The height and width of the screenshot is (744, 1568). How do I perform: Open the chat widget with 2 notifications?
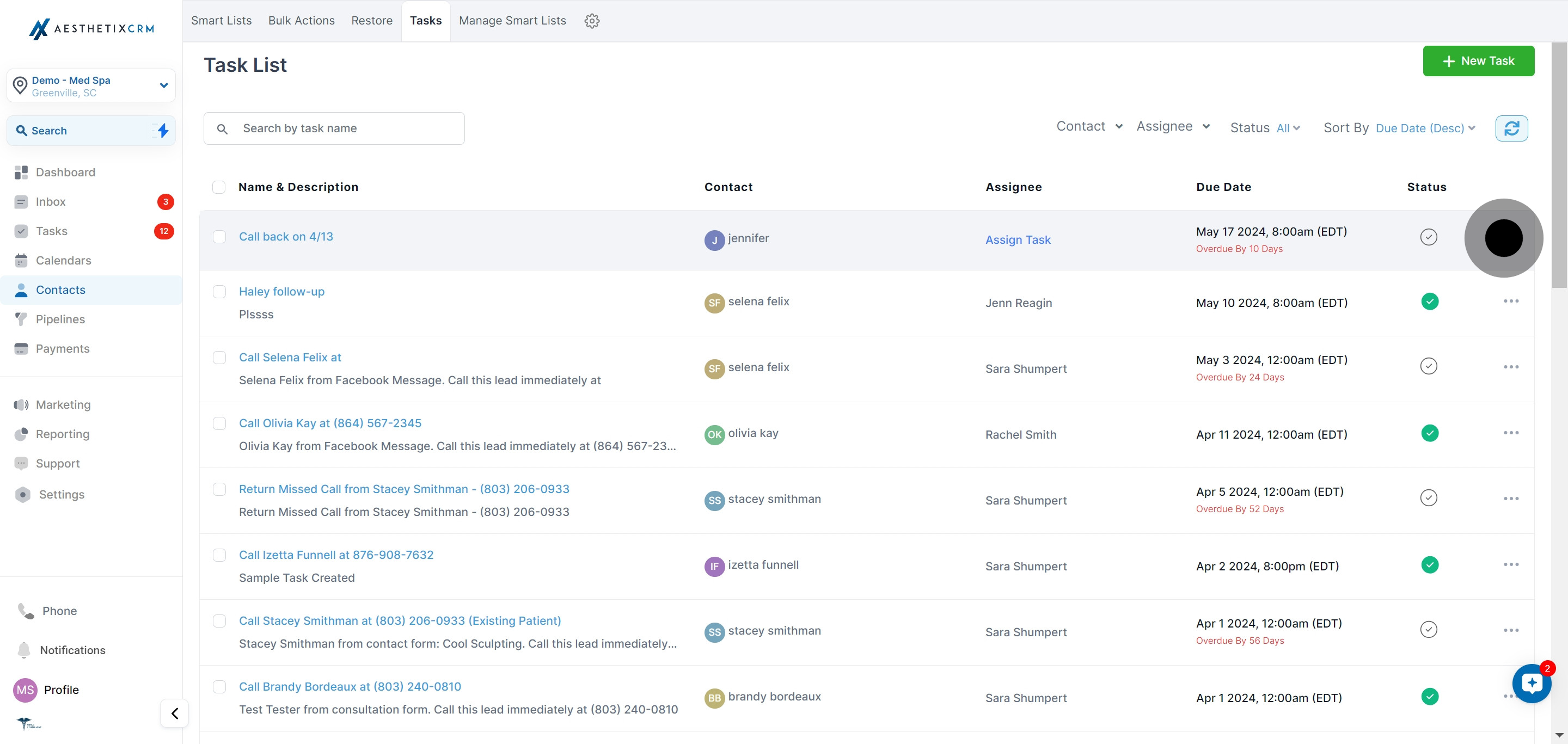pyautogui.click(x=1532, y=683)
